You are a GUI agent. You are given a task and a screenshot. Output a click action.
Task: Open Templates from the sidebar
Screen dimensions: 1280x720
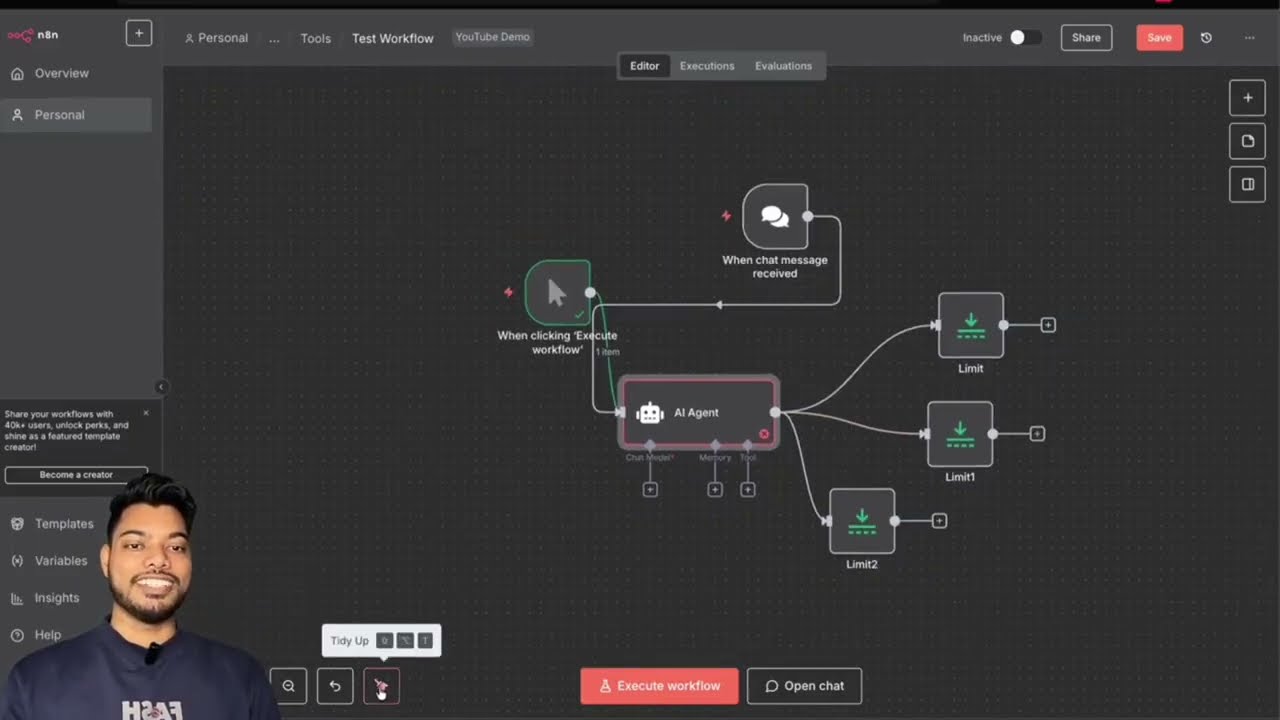[64, 524]
